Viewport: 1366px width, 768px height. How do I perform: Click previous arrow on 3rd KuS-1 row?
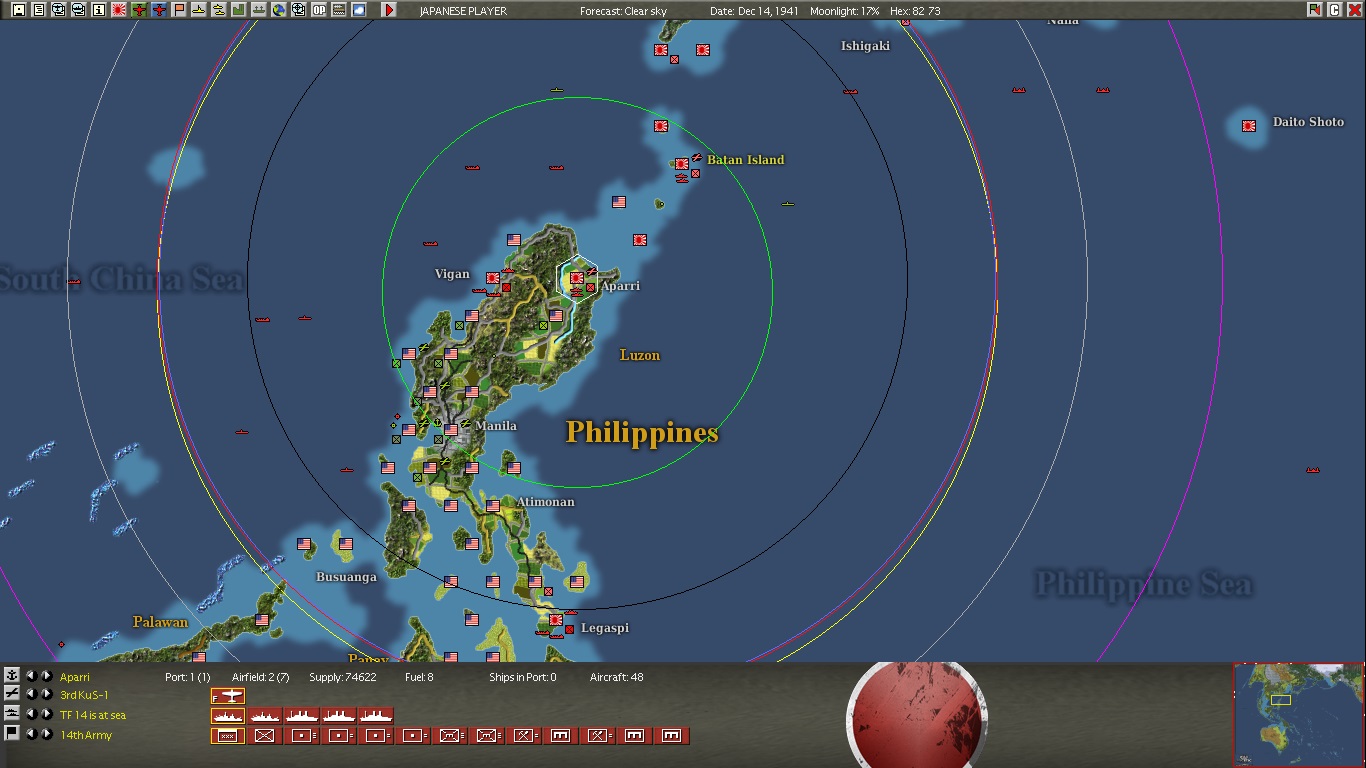31,694
